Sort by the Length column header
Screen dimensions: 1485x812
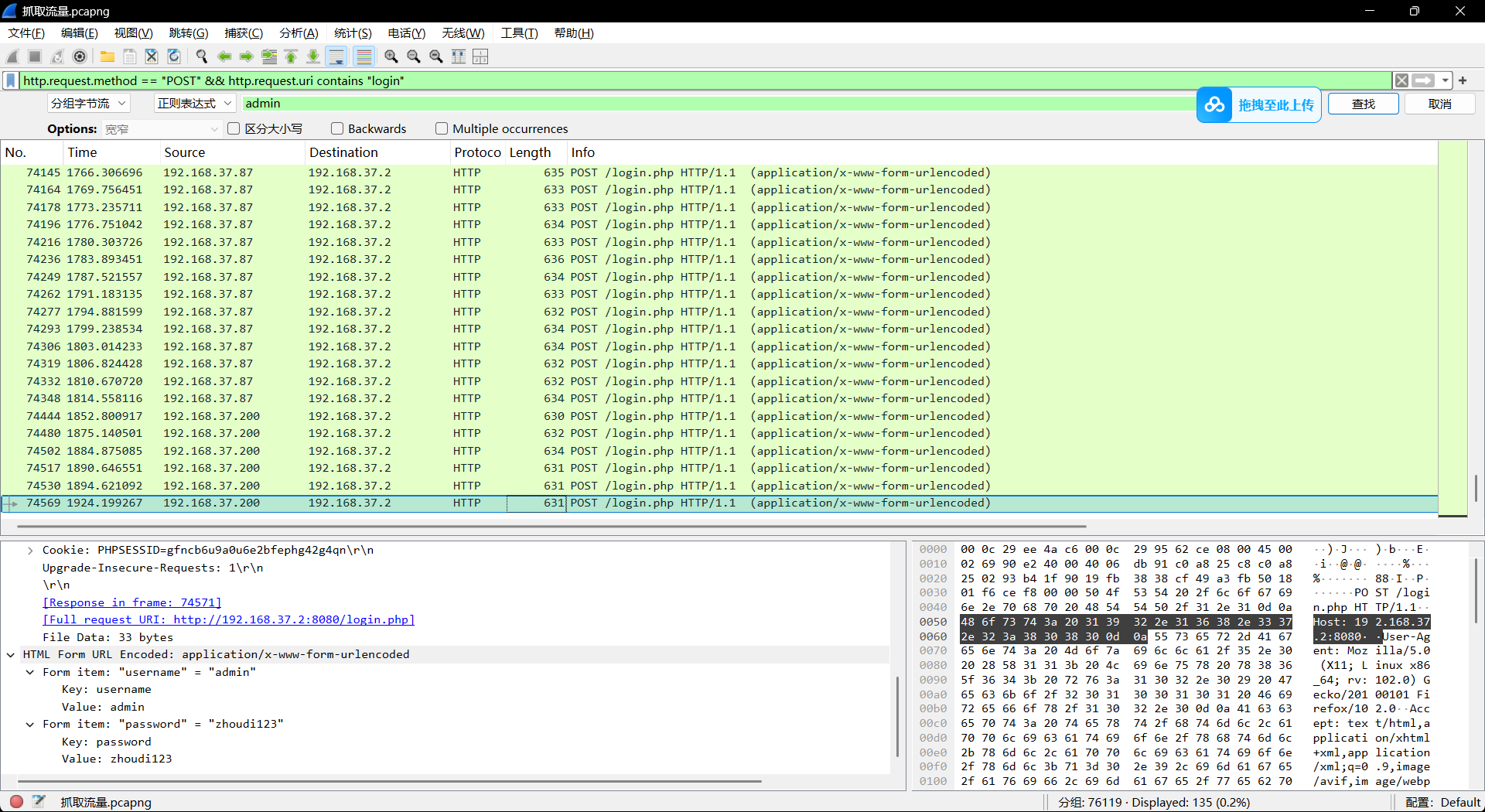(535, 152)
